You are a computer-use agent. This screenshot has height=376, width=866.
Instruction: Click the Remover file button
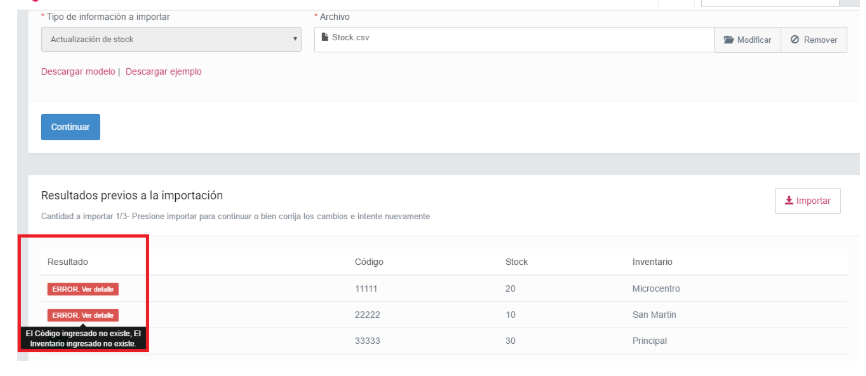814,40
